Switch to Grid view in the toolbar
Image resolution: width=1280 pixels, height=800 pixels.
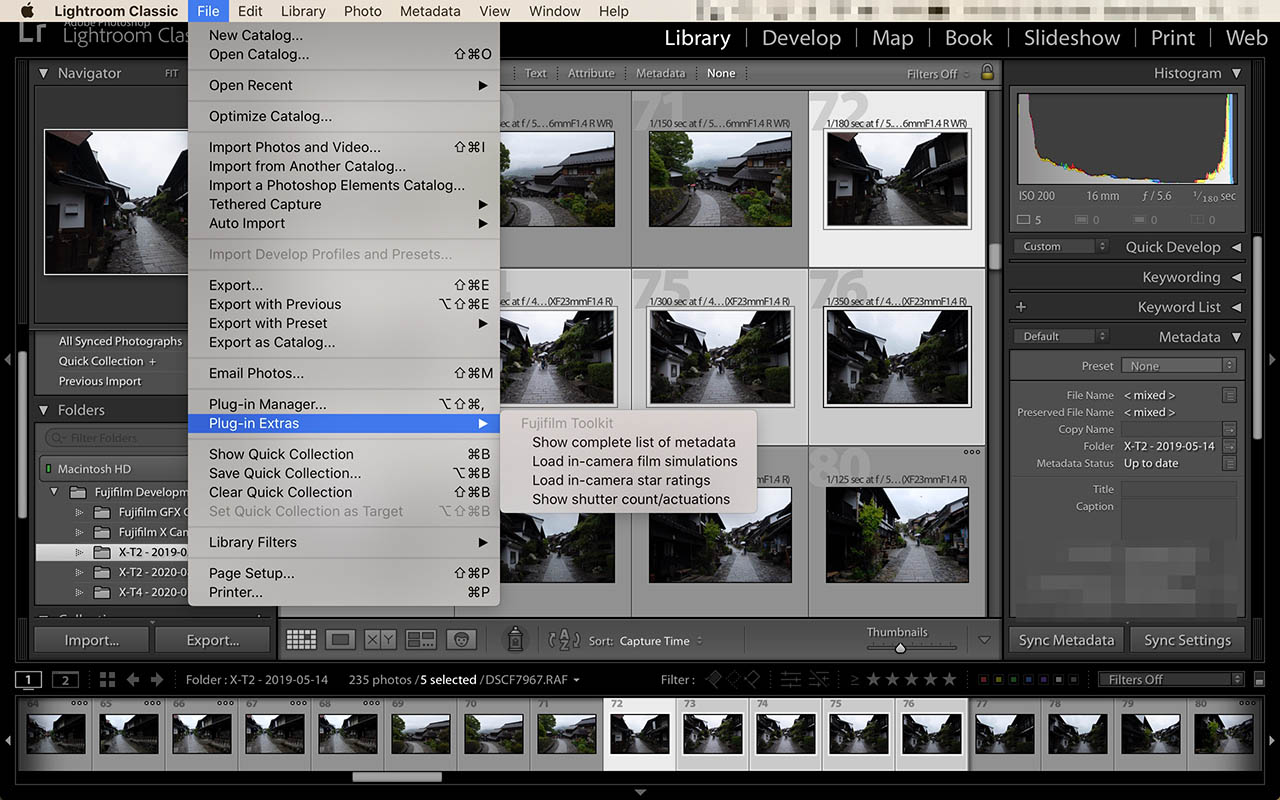pyautogui.click(x=301, y=640)
